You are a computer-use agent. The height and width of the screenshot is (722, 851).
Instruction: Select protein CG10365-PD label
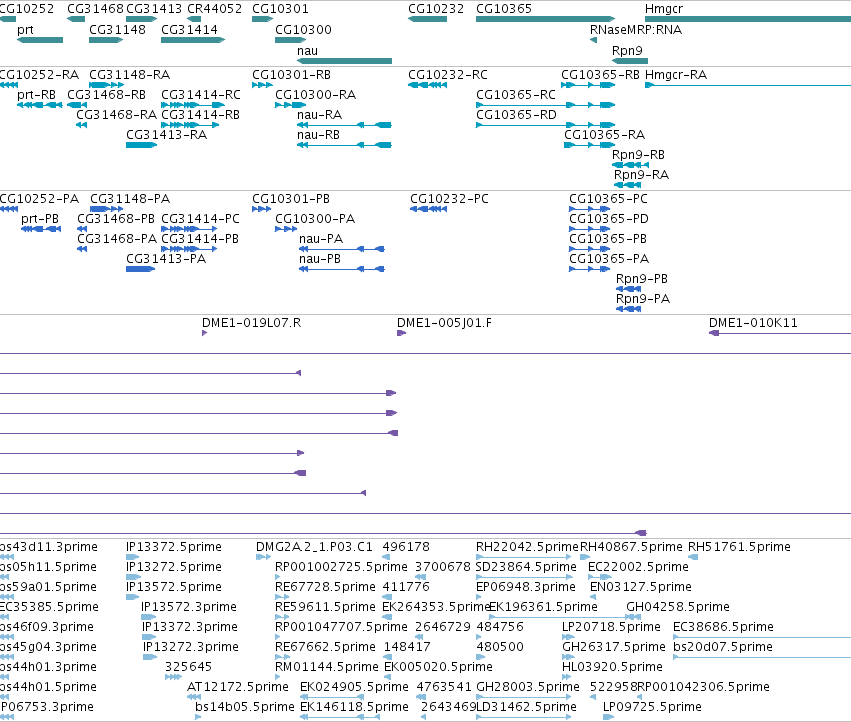pos(608,219)
